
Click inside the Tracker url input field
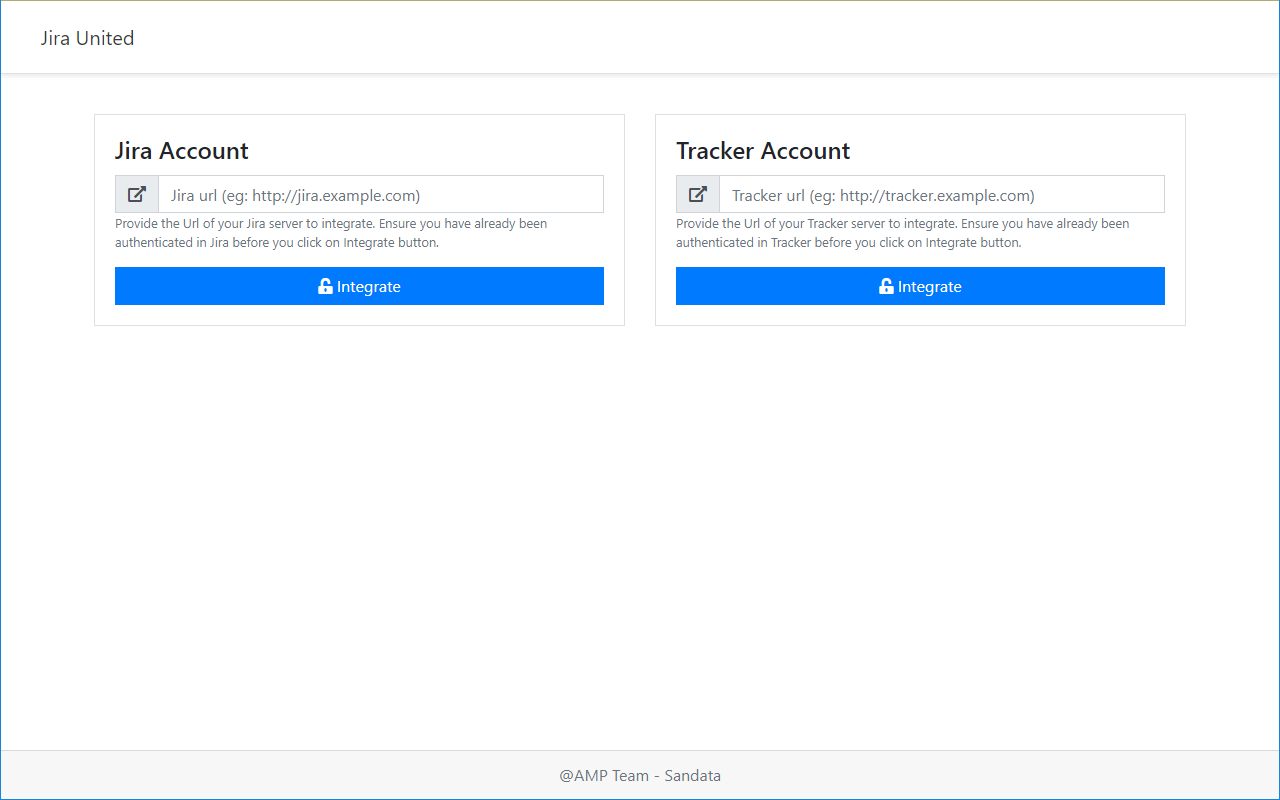940,194
